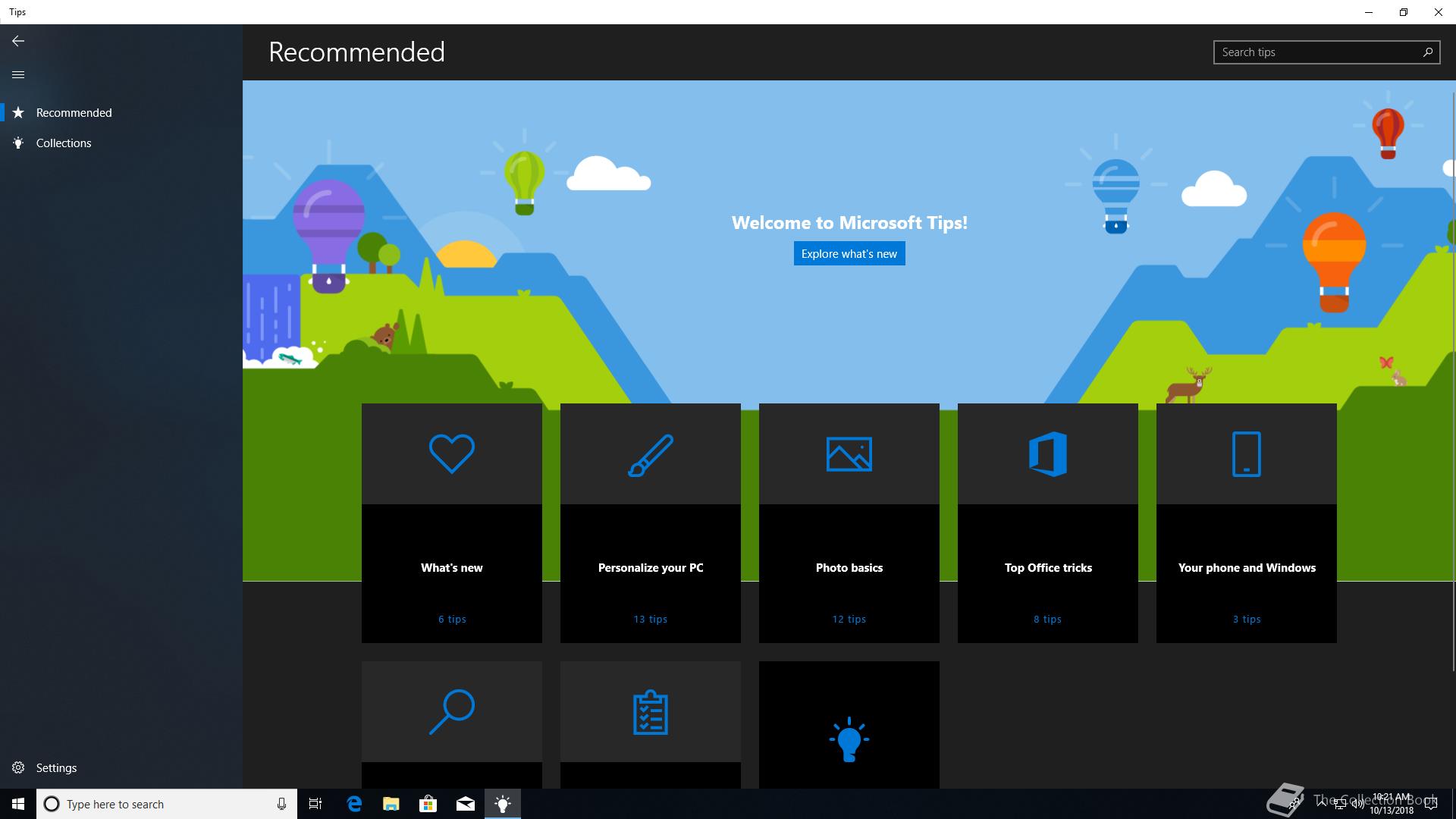Launch Microsoft Edge from taskbar
Viewport: 1456px width, 819px height.
(x=353, y=804)
